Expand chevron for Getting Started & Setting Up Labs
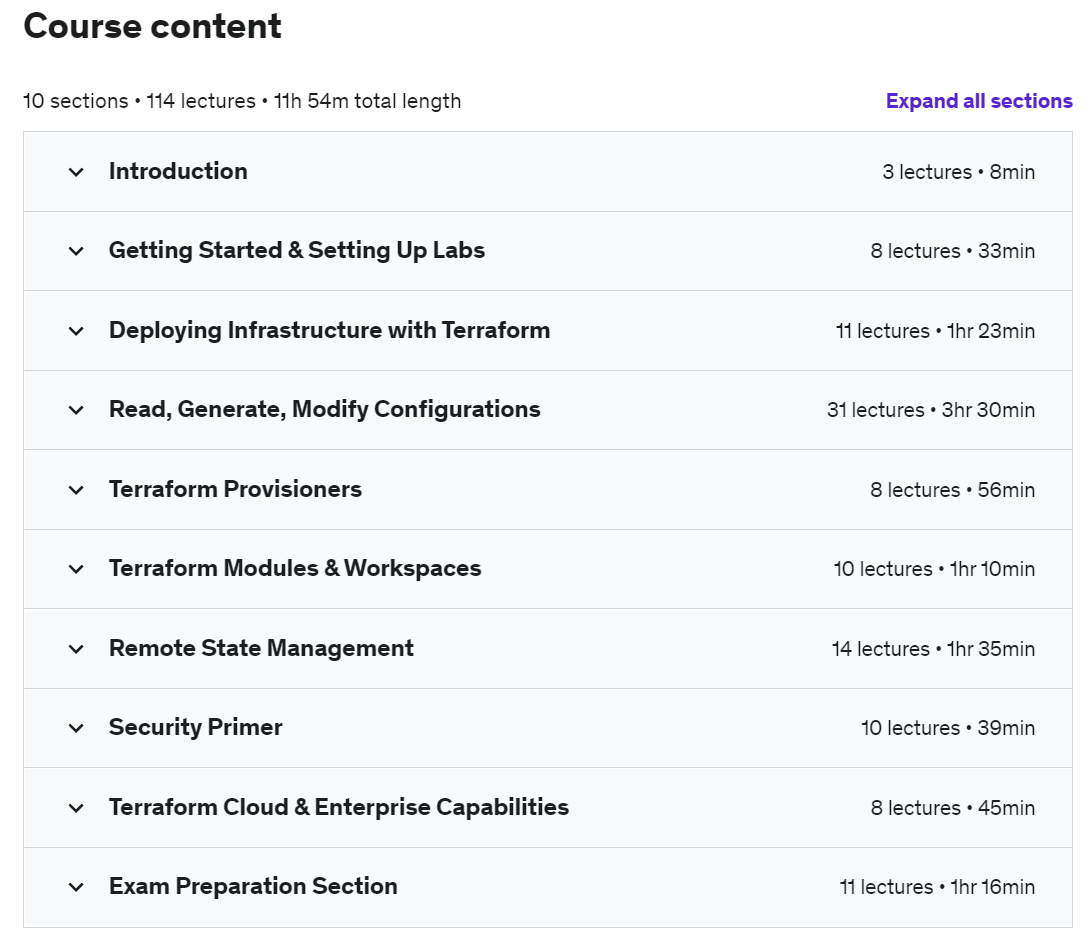1091x940 pixels. [x=76, y=251]
